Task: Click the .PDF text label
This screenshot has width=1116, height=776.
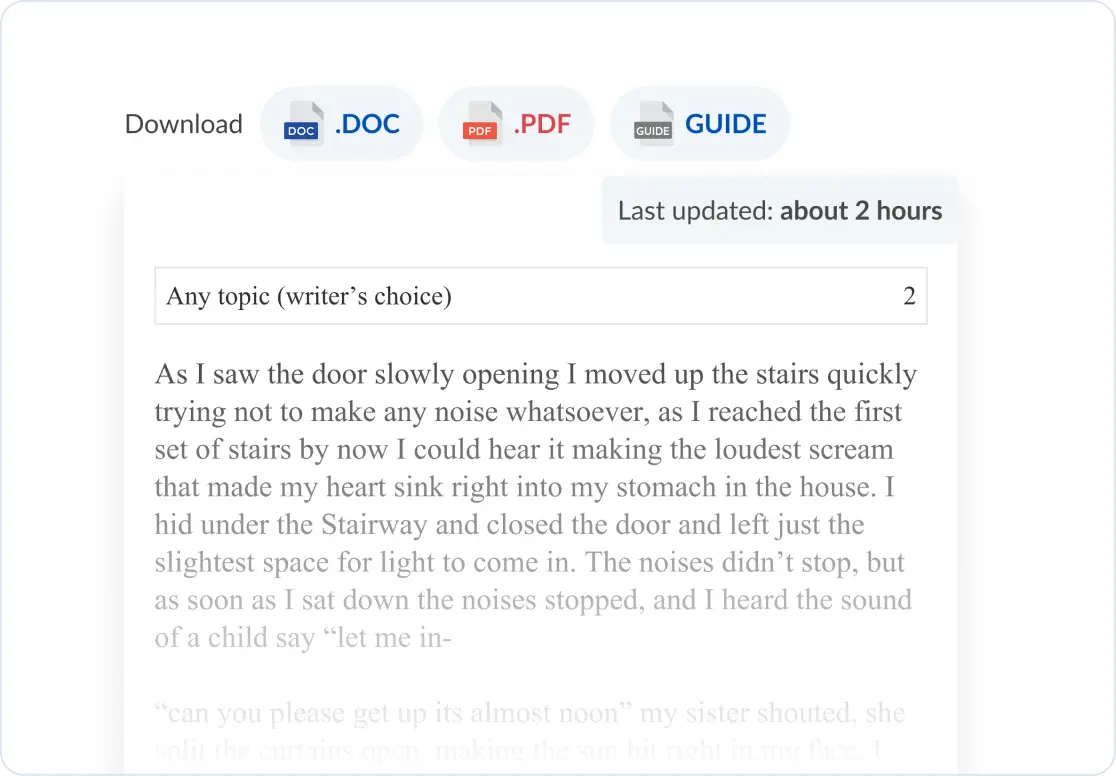Action: [542, 124]
